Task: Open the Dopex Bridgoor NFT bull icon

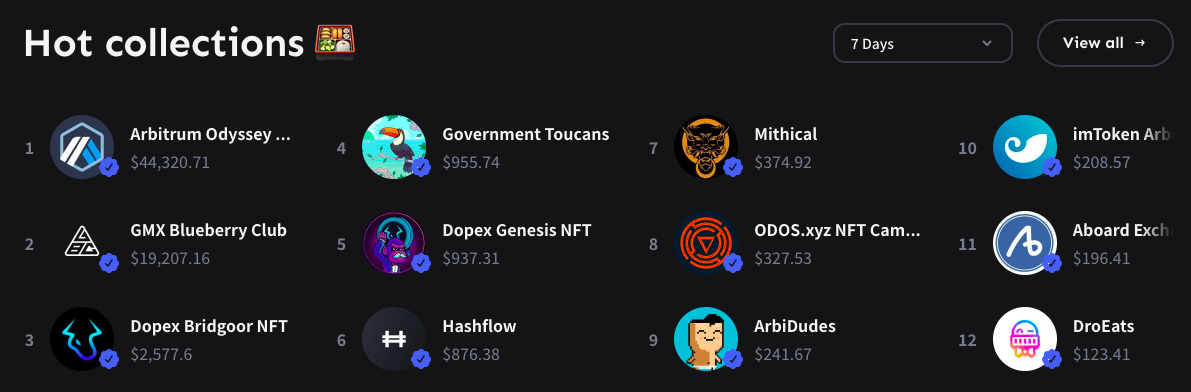Action: click(x=82, y=339)
